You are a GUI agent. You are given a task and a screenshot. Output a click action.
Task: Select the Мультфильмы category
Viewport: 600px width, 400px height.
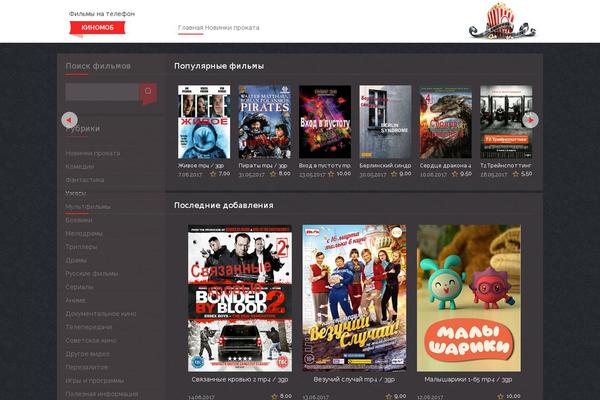[x=88, y=207]
